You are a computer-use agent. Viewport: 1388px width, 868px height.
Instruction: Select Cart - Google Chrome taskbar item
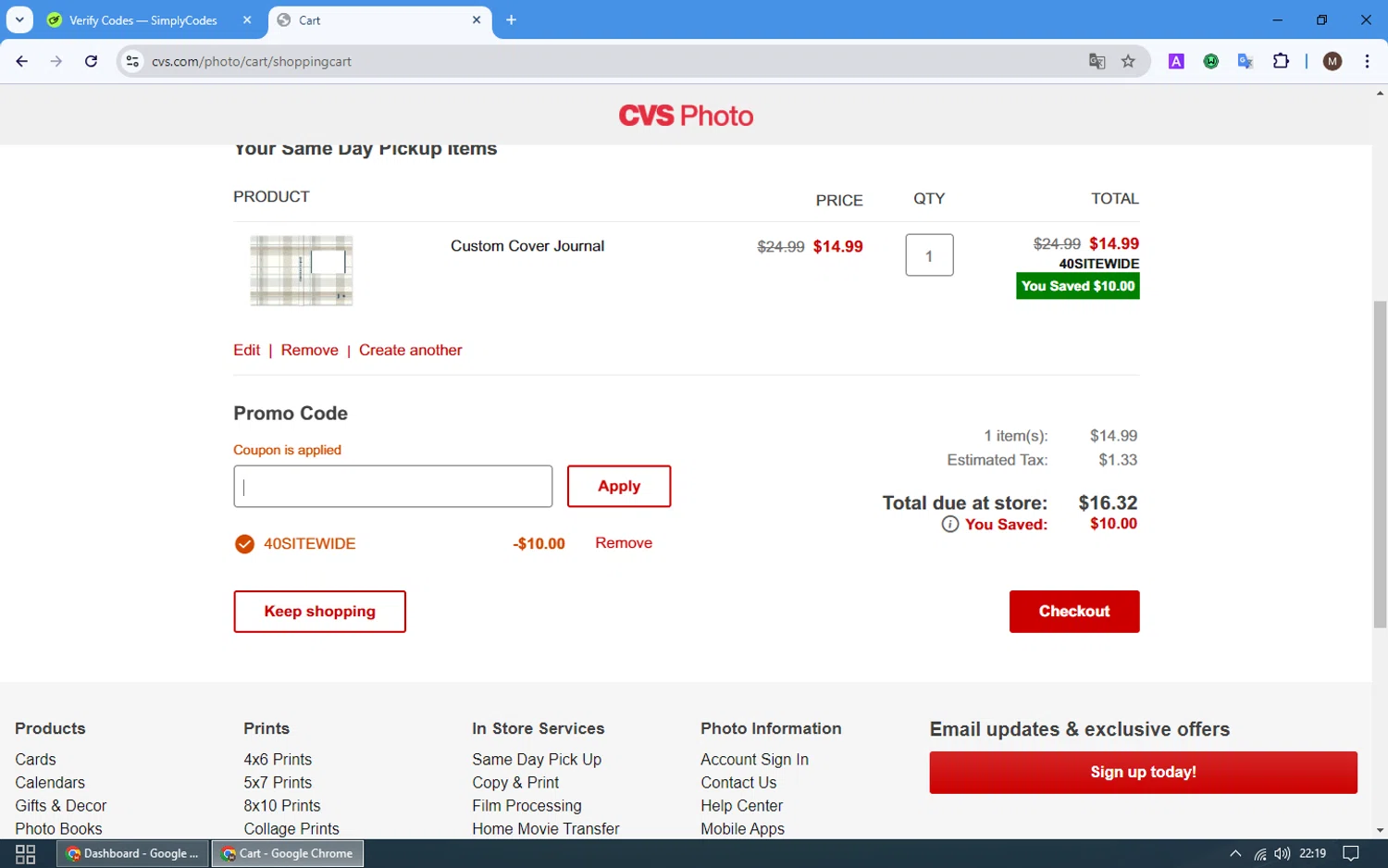[288, 853]
